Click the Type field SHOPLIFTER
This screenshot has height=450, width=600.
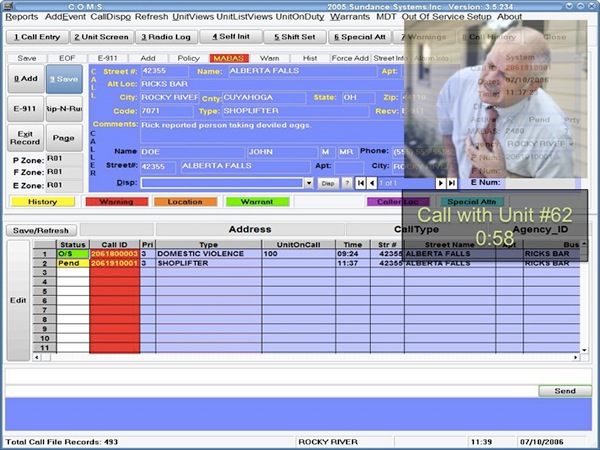click(x=295, y=111)
